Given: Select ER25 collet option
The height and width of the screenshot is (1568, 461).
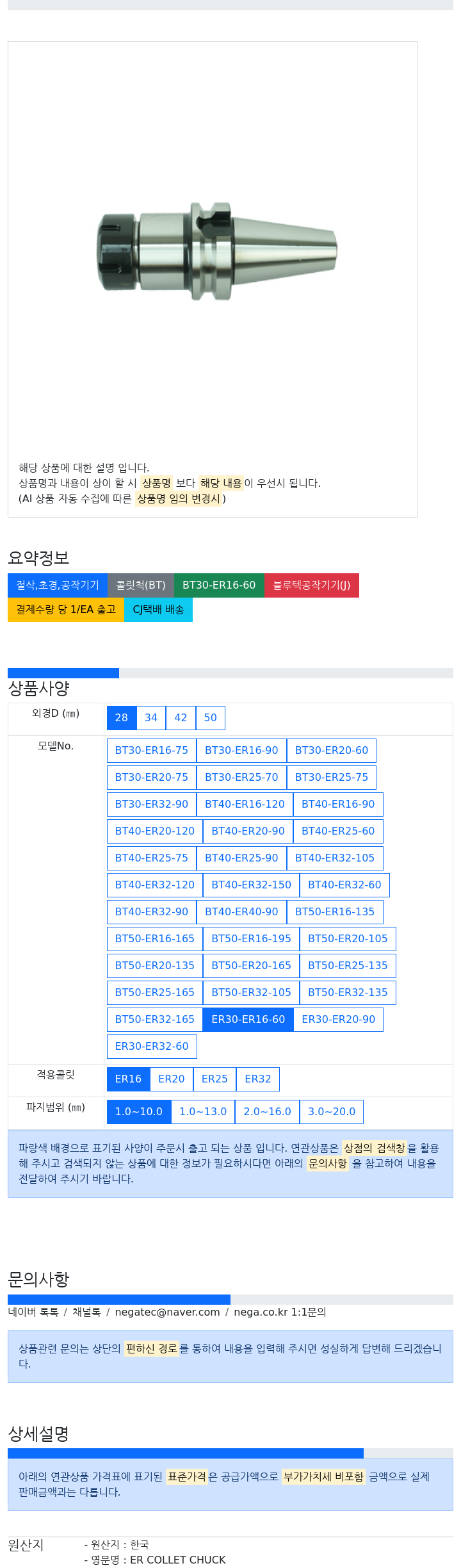Looking at the screenshot, I should [214, 1079].
